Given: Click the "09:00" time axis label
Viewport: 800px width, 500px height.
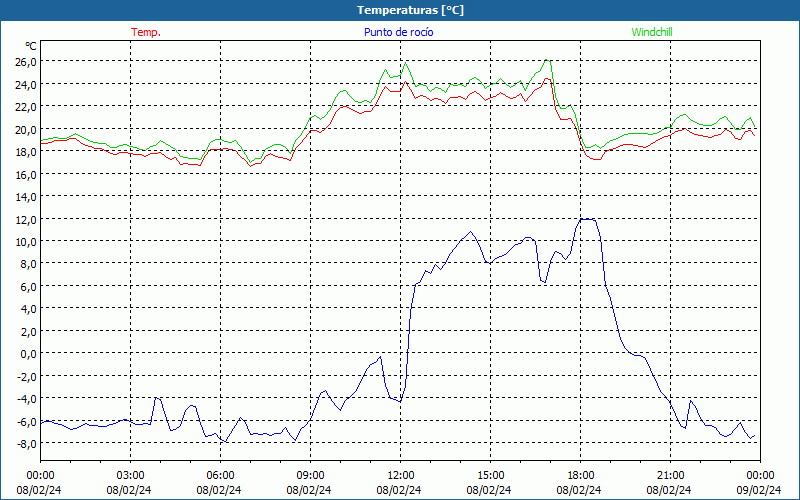Looking at the screenshot, I should (309, 476).
